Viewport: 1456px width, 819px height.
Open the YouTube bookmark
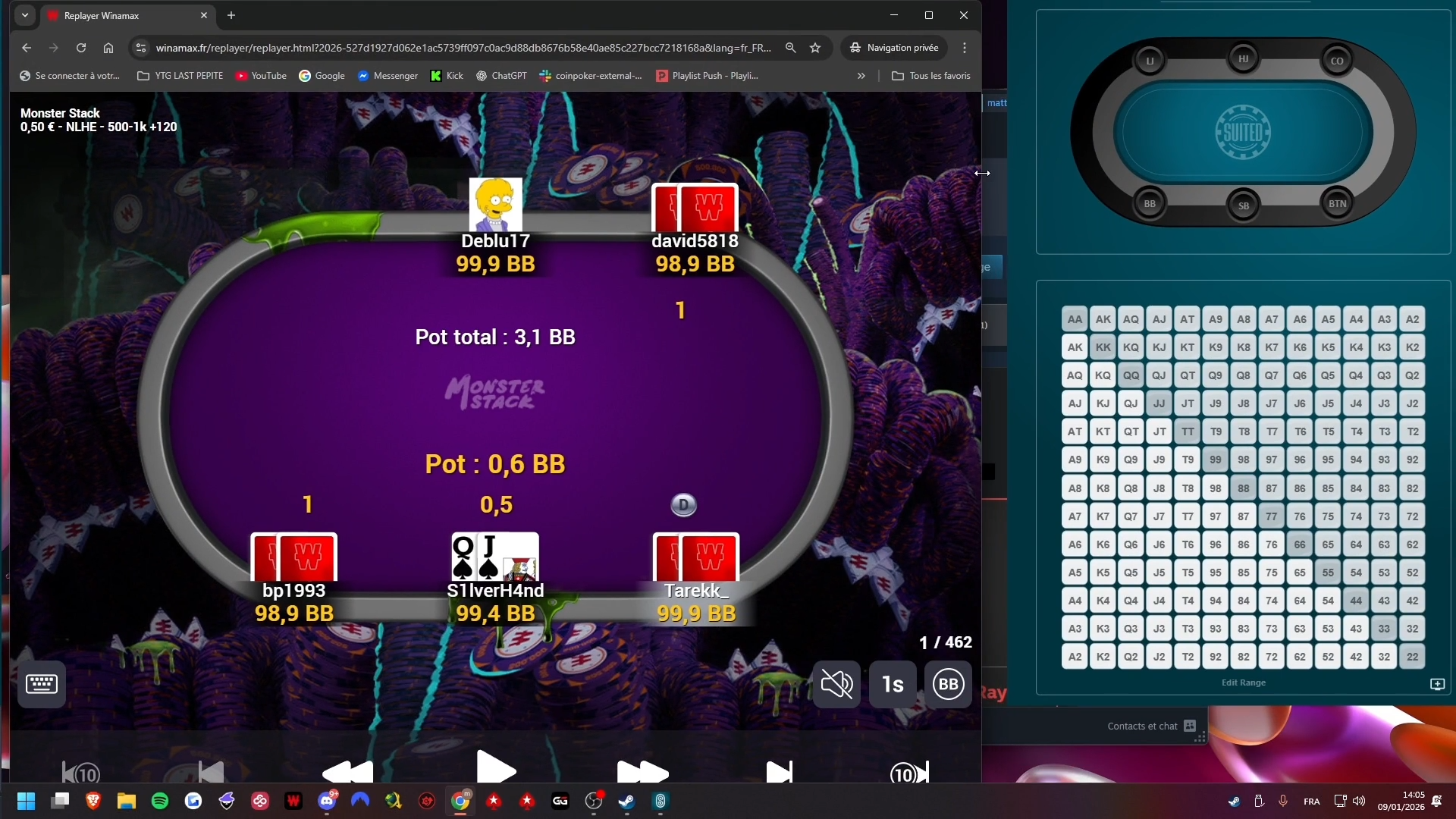(261, 76)
